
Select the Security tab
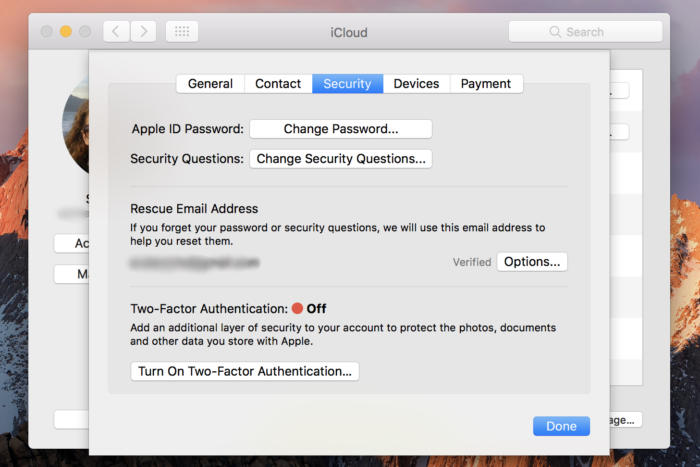tap(347, 84)
